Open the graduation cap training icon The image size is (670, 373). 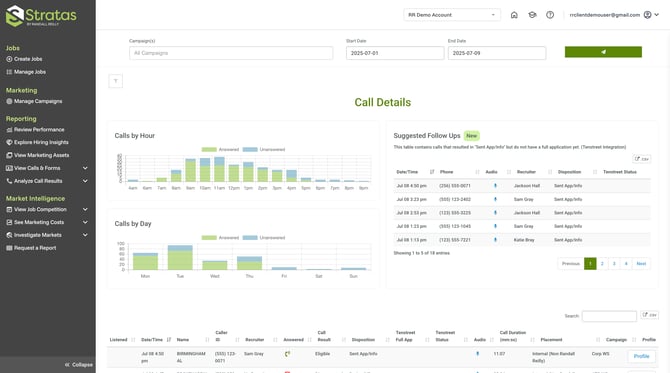pyautogui.click(x=532, y=15)
